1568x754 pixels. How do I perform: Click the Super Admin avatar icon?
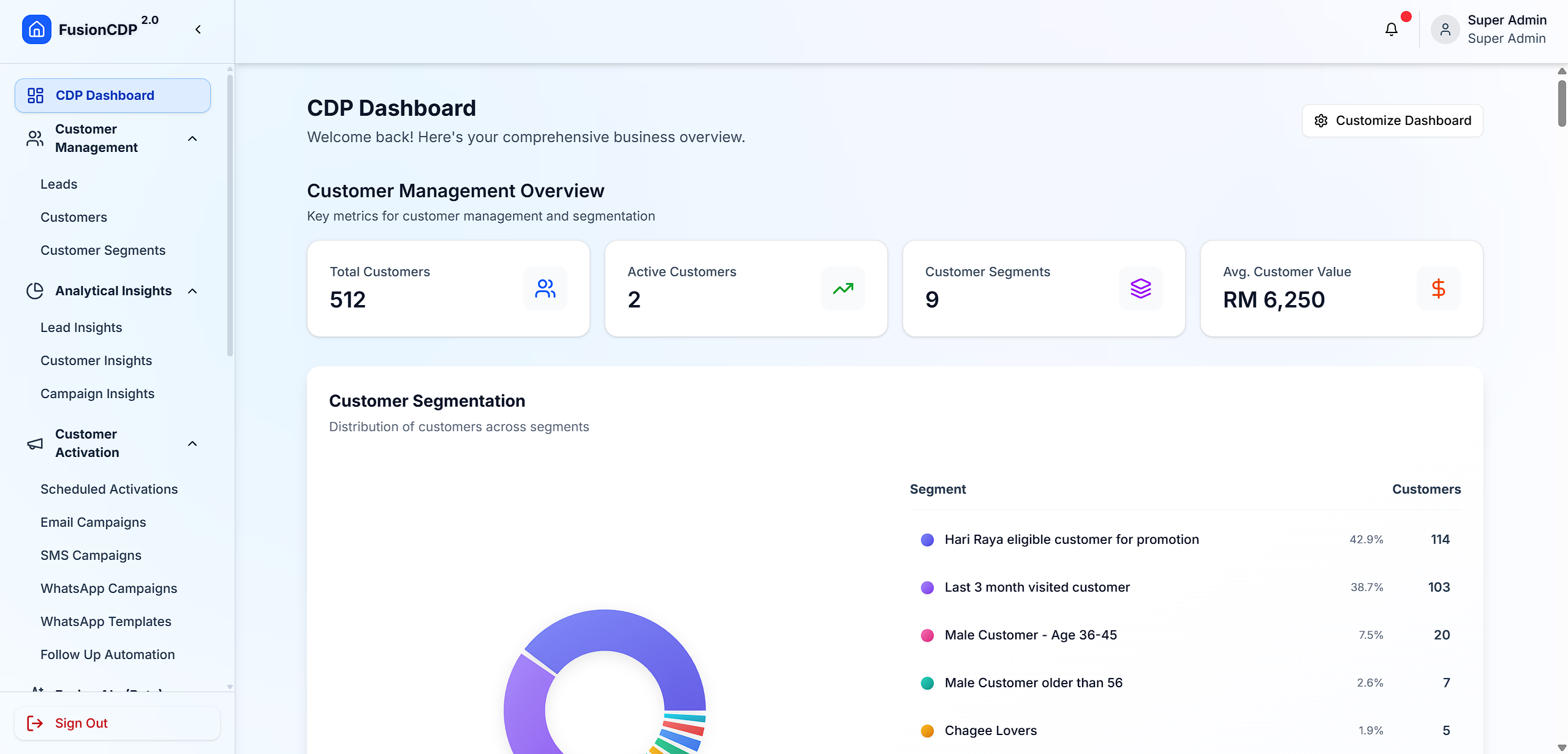[1445, 29]
